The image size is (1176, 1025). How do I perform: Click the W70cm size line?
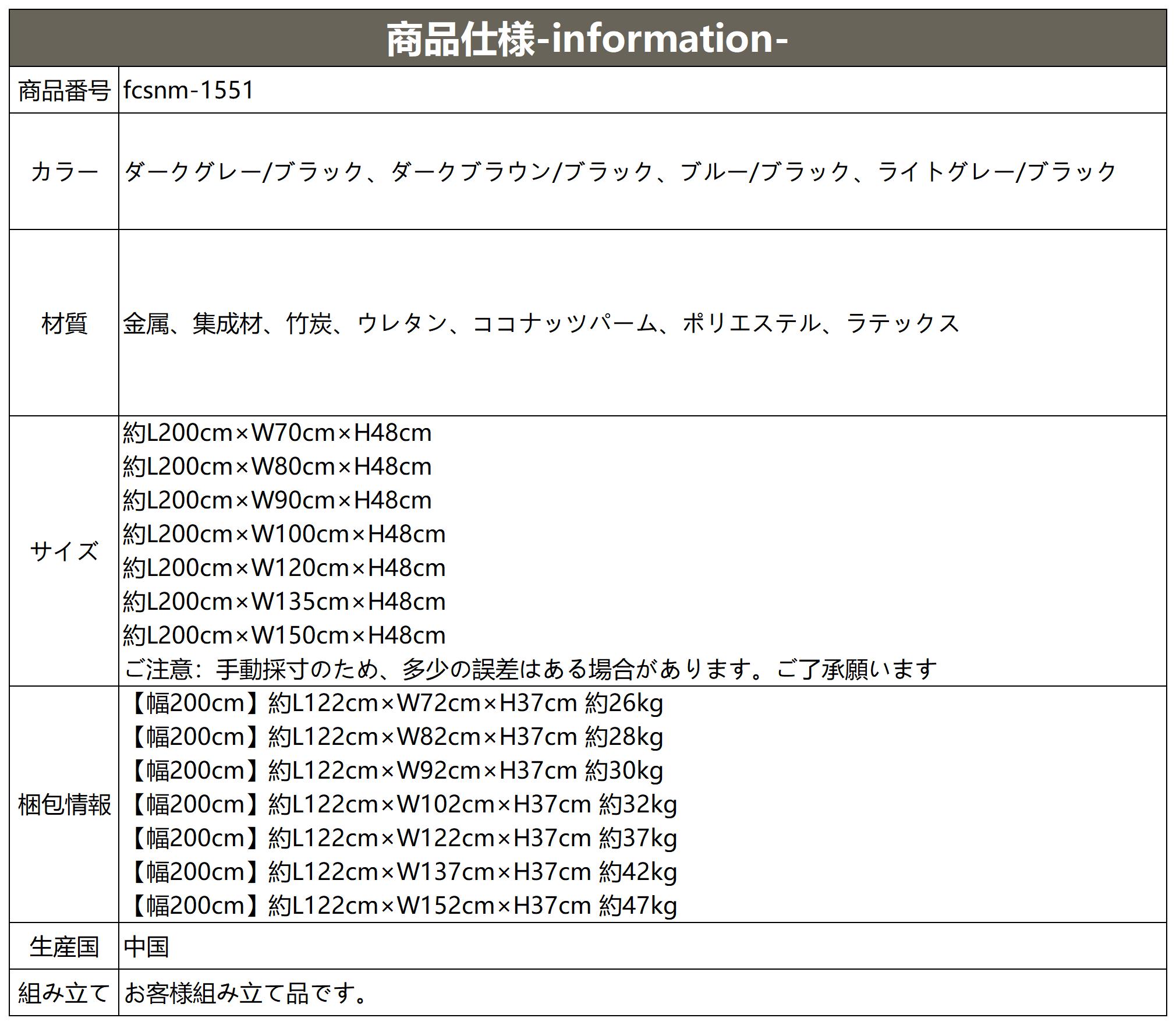pyautogui.click(x=277, y=433)
